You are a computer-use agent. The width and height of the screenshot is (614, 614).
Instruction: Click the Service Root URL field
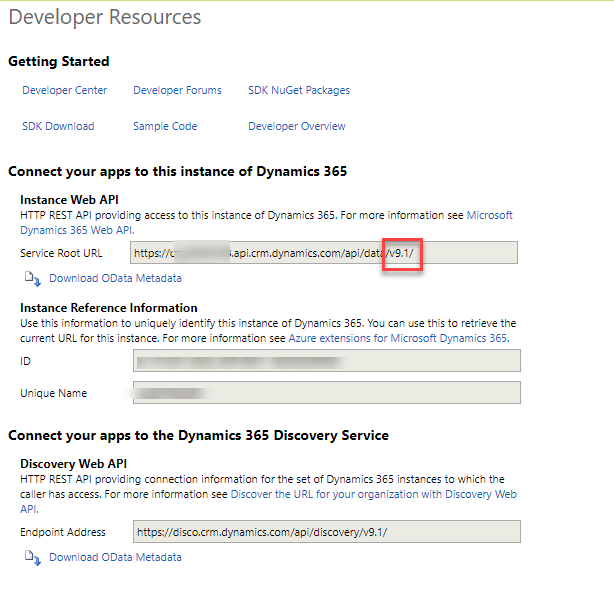[324, 253]
